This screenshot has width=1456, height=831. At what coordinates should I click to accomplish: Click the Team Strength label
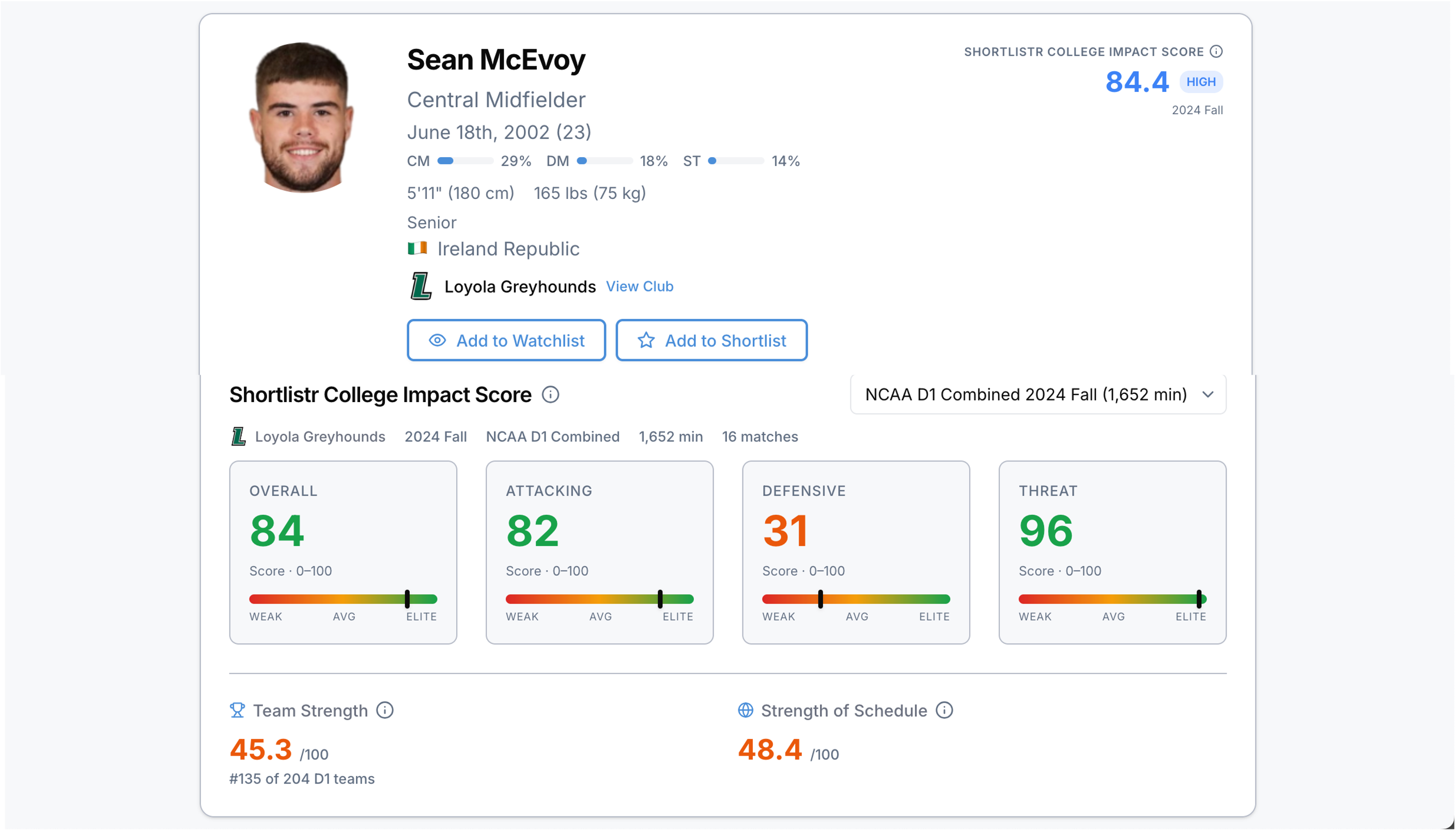pyautogui.click(x=311, y=711)
